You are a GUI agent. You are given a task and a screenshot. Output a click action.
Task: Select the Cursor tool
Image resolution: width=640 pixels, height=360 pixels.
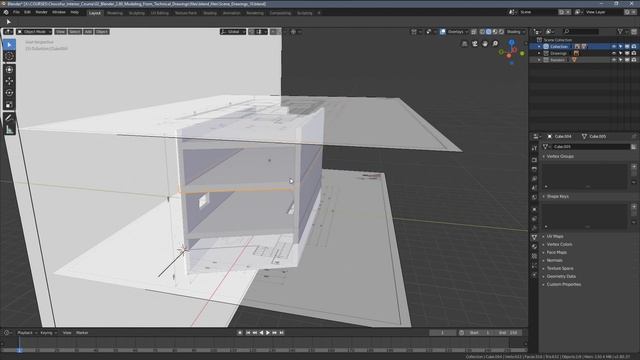point(9,56)
